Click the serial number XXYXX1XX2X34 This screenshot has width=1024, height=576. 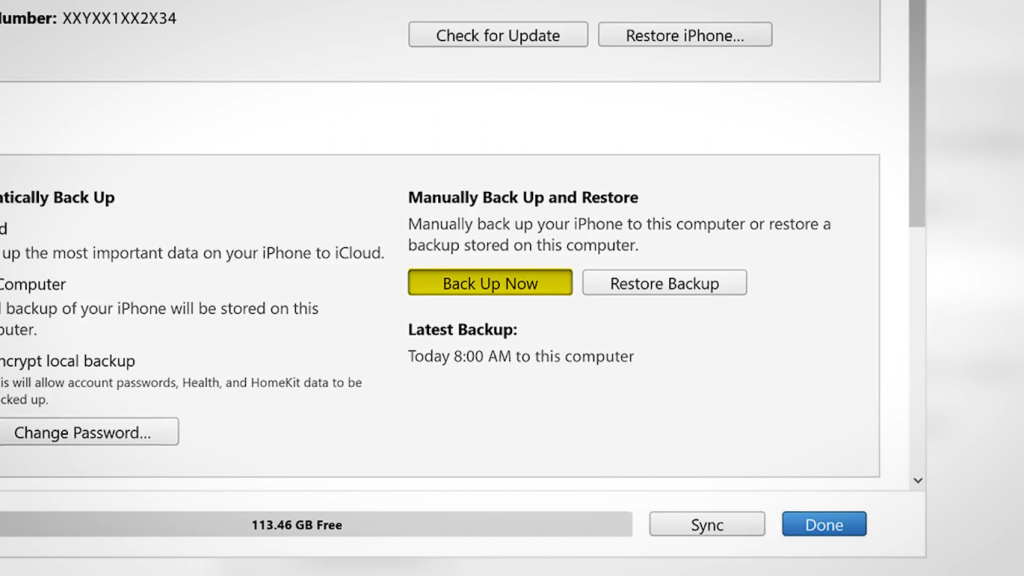point(118,18)
